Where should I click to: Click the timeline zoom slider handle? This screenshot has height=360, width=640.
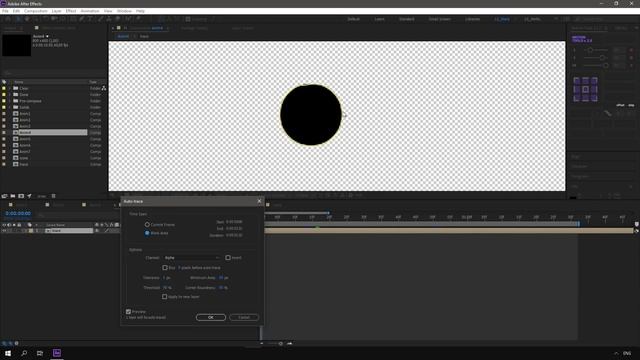[280, 344]
